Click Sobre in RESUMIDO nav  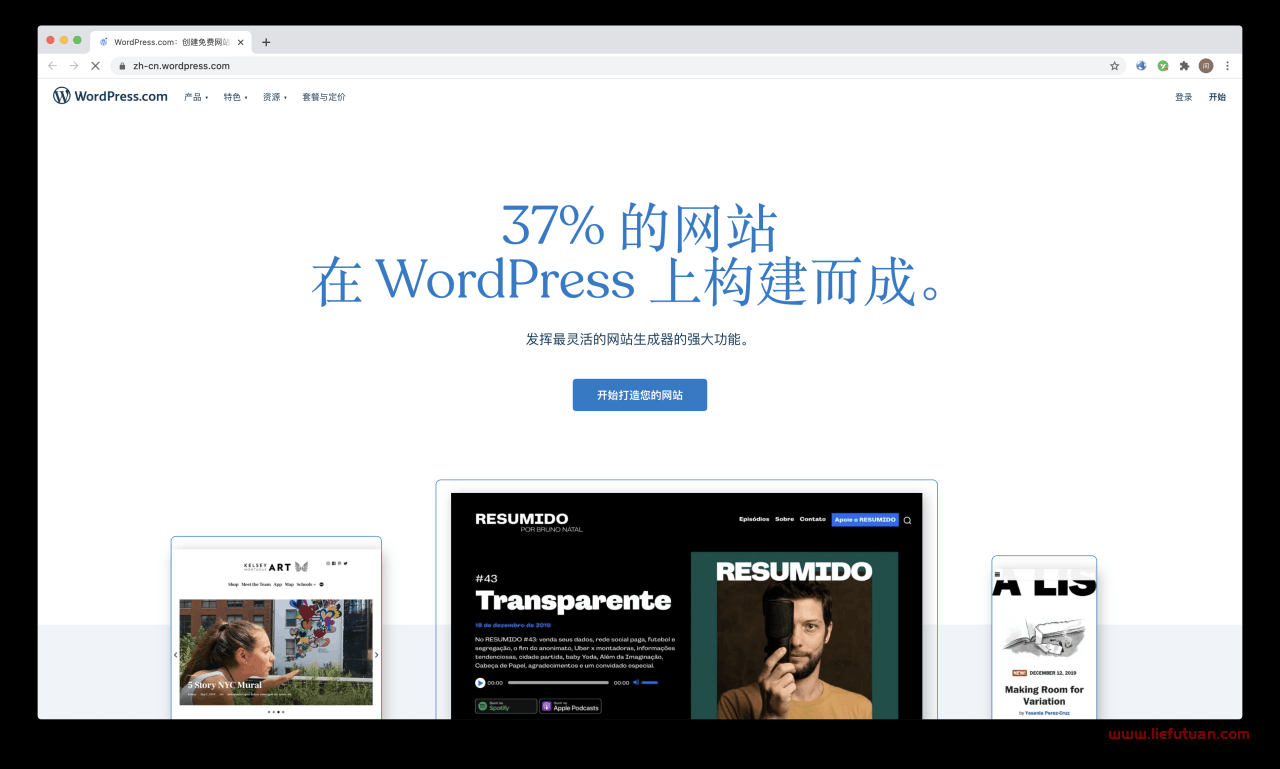click(784, 519)
